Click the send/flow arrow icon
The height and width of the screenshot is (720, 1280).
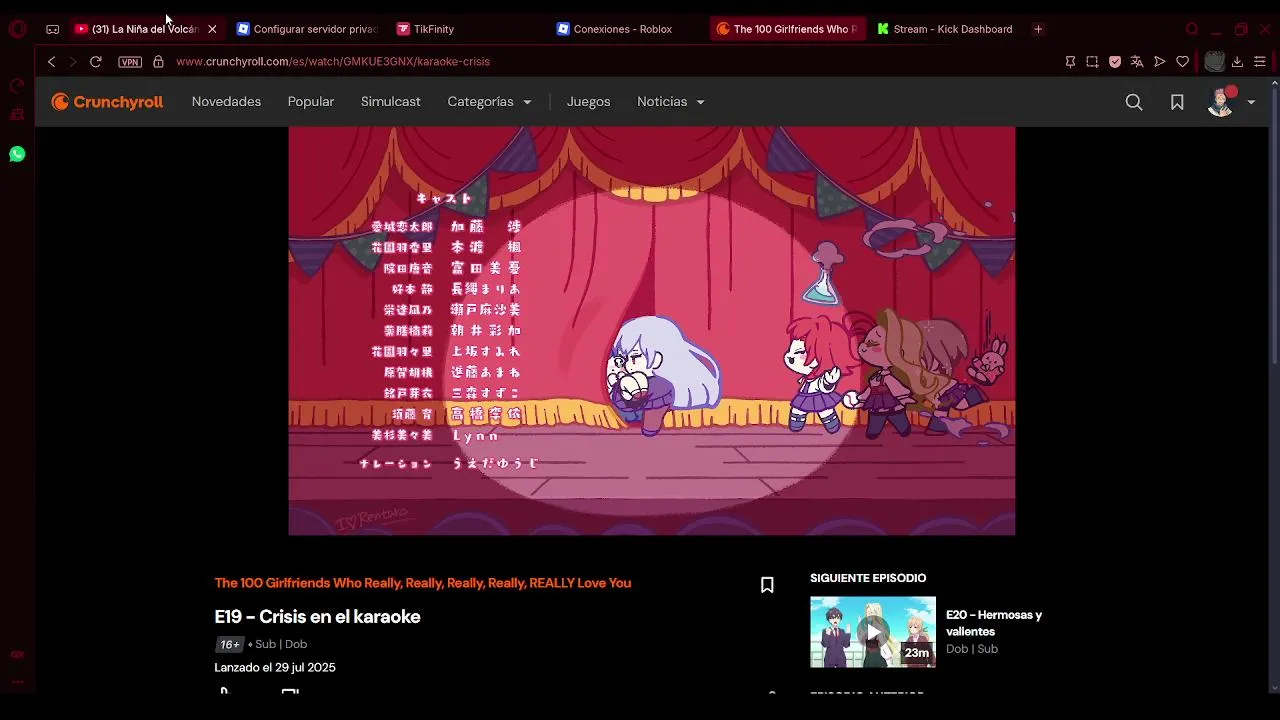pos(1159,62)
